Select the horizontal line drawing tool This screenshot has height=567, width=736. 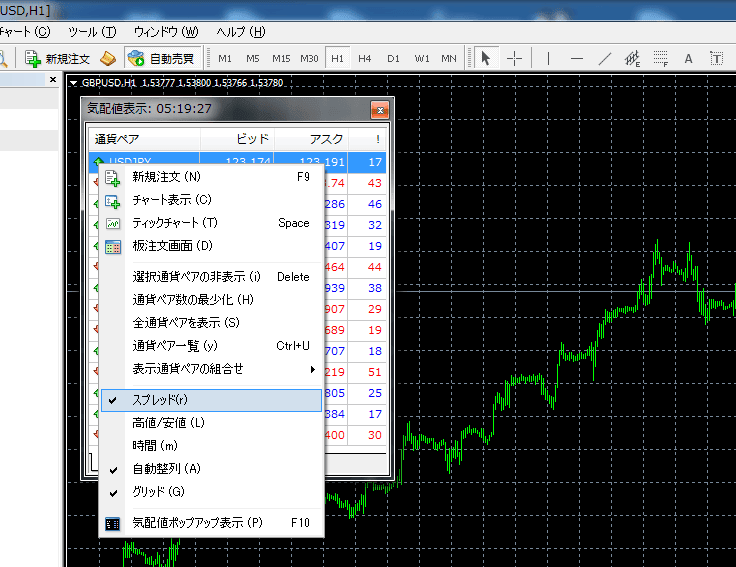577,59
